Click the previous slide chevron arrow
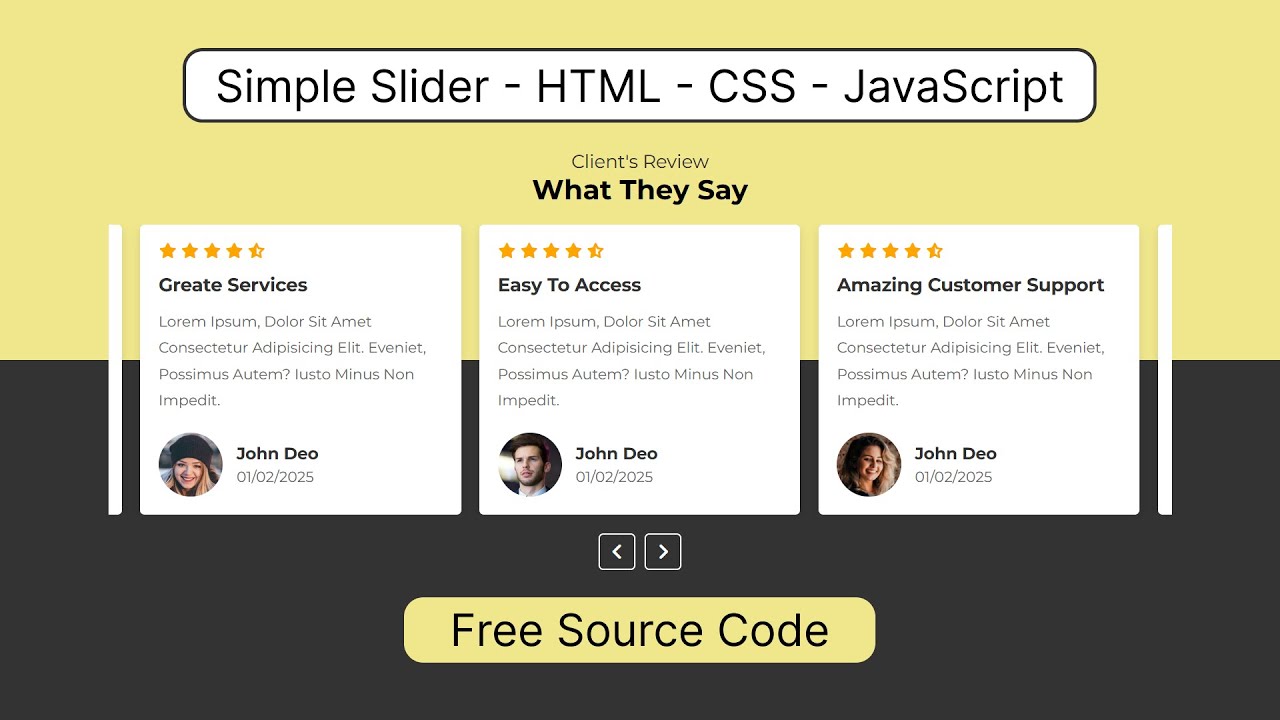Image resolution: width=1280 pixels, height=720 pixels. coord(617,551)
